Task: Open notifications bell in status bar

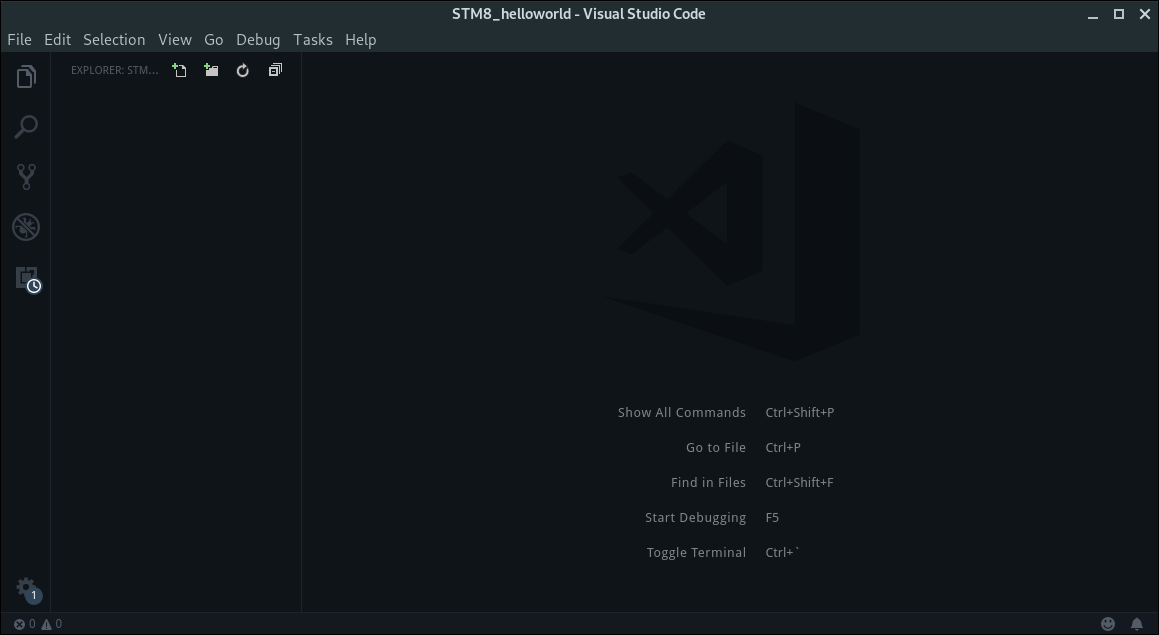Action: pos(1137,624)
